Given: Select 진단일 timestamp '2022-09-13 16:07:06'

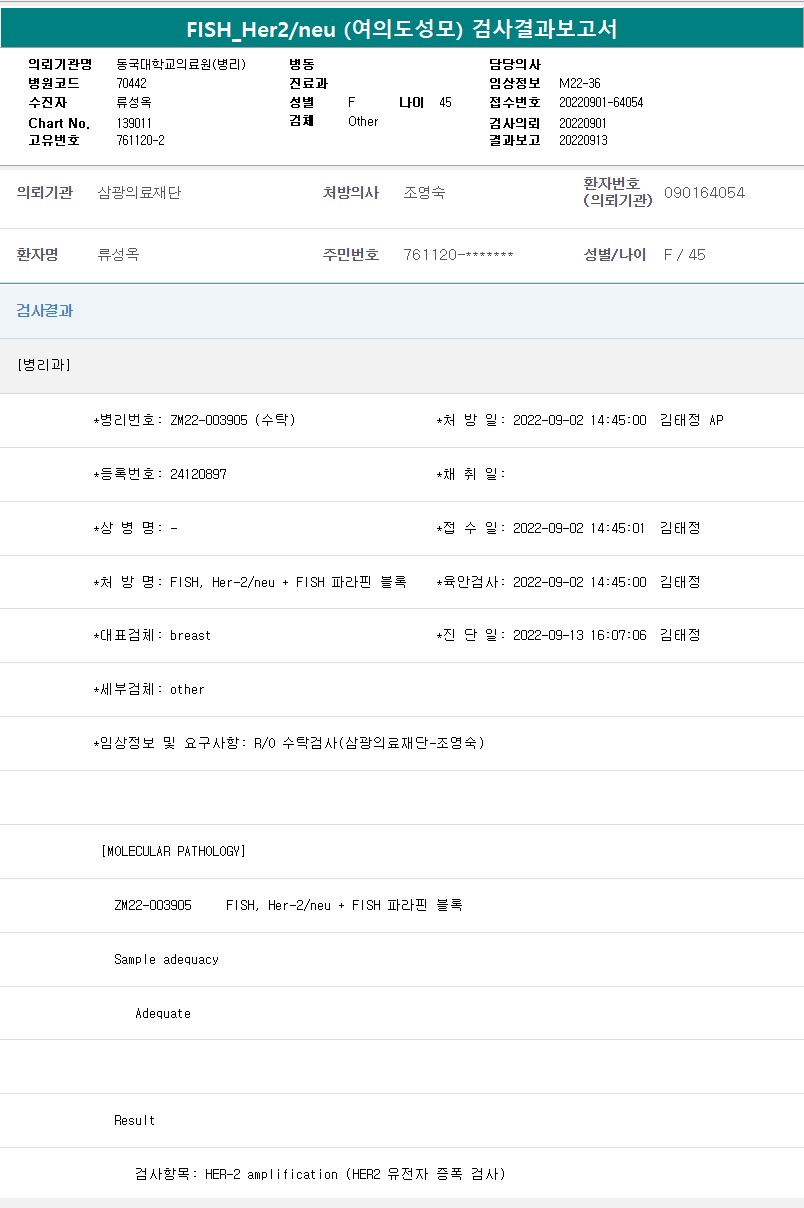Looking at the screenshot, I should (x=579, y=635).
